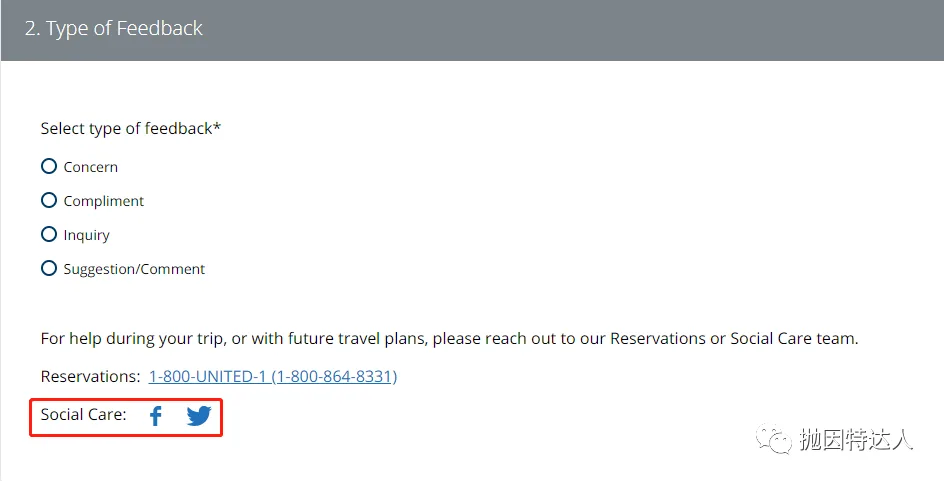This screenshot has width=944, height=481.
Task: Click the 'Suggestion/Comment' option label text
Action: coord(134,269)
